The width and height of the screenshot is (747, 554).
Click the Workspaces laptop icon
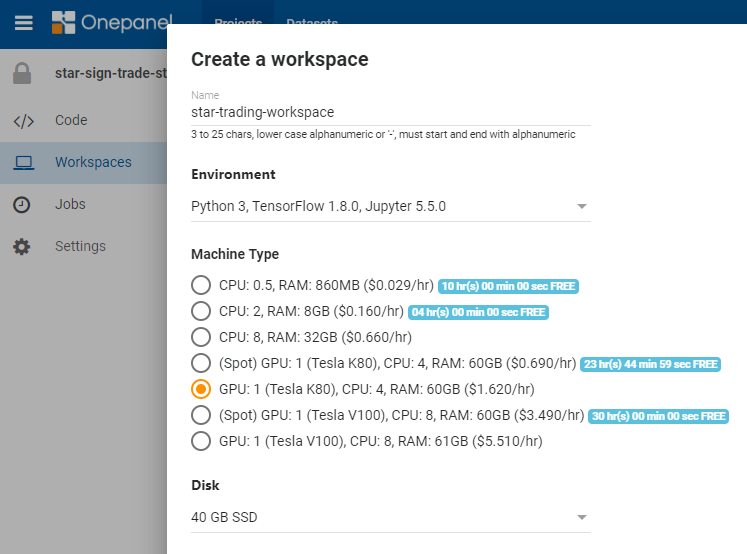[x=22, y=162]
